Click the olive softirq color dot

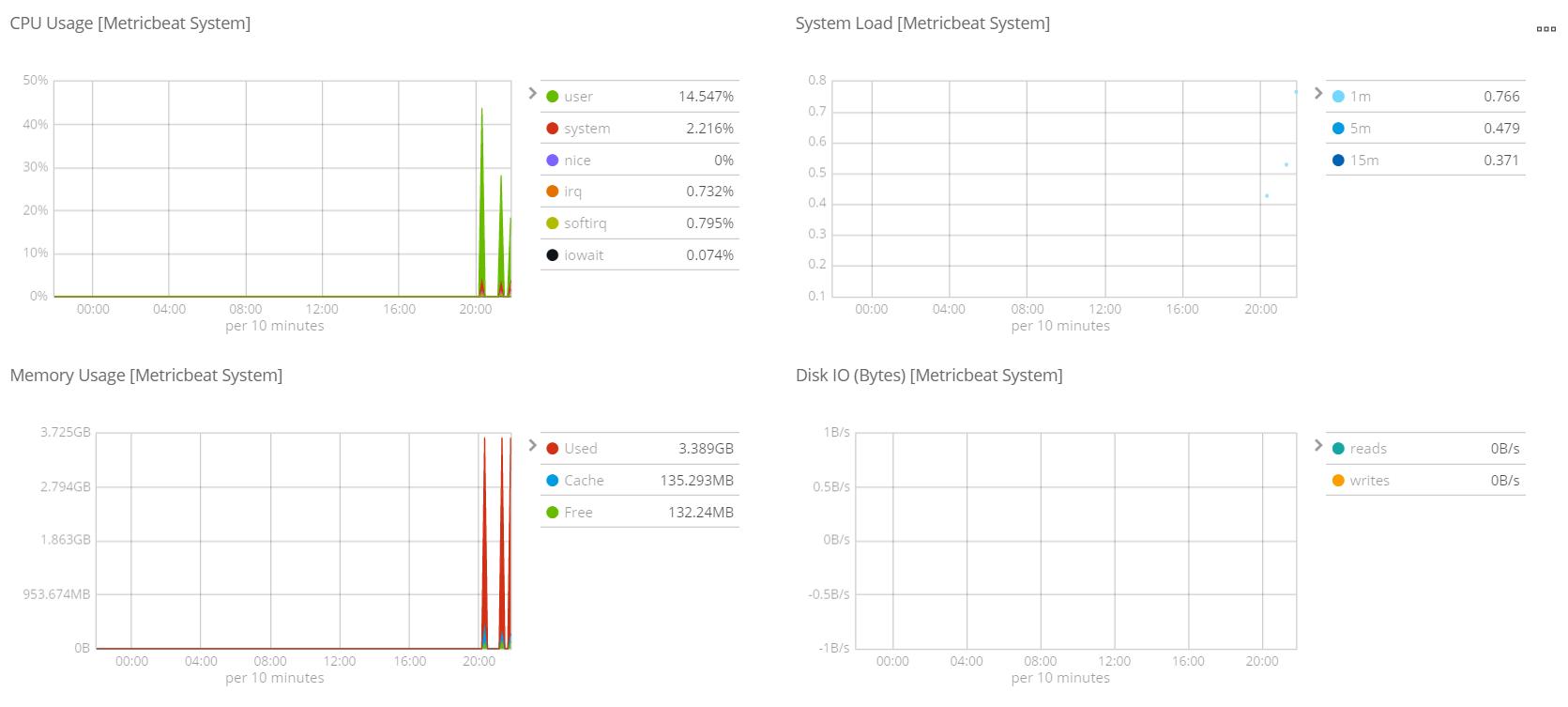pyautogui.click(x=552, y=223)
